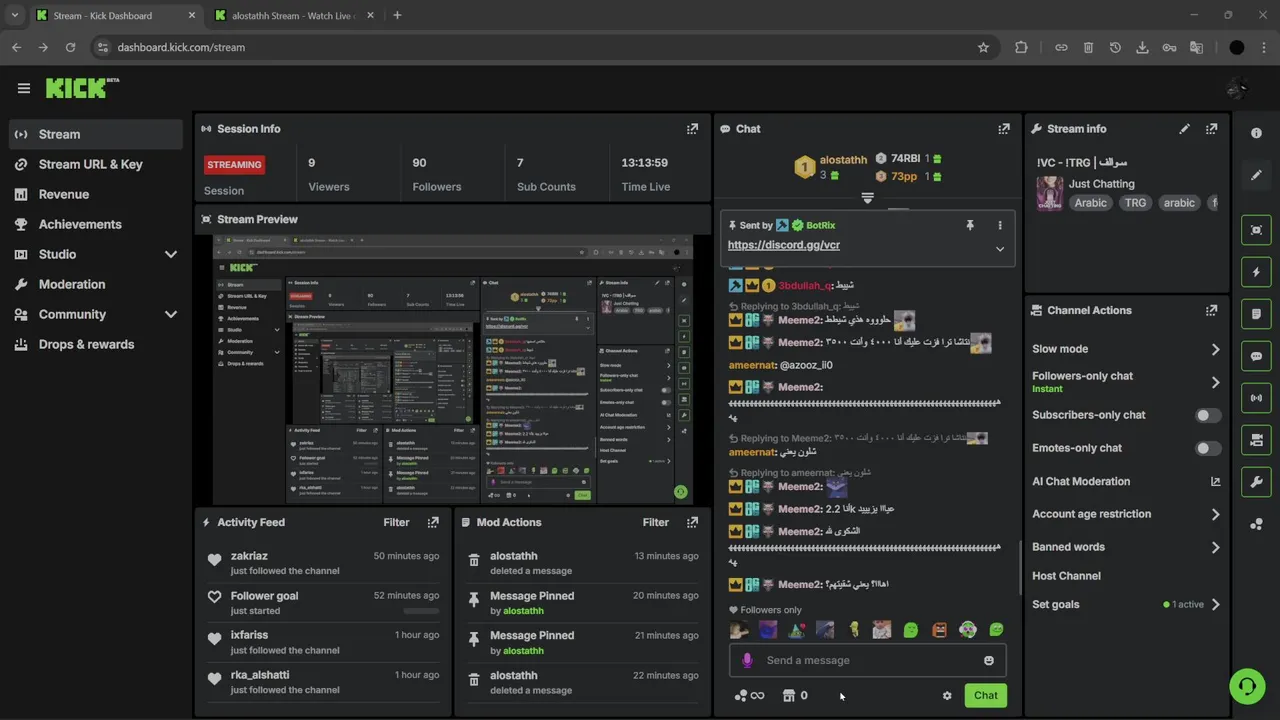
Task: Pop out the Session Info panel
Action: click(x=692, y=129)
